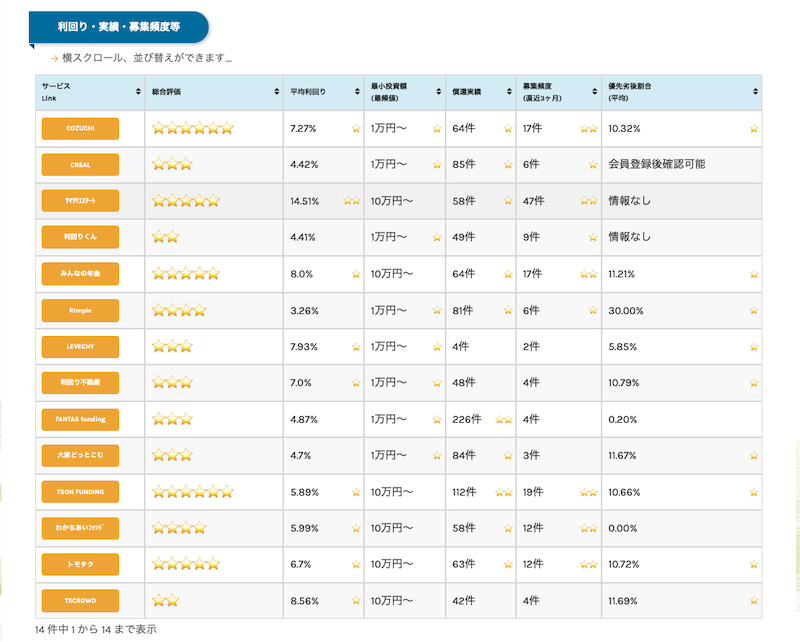Open the TSON FUNDING link button
This screenshot has width=800, height=642.
coord(80,492)
